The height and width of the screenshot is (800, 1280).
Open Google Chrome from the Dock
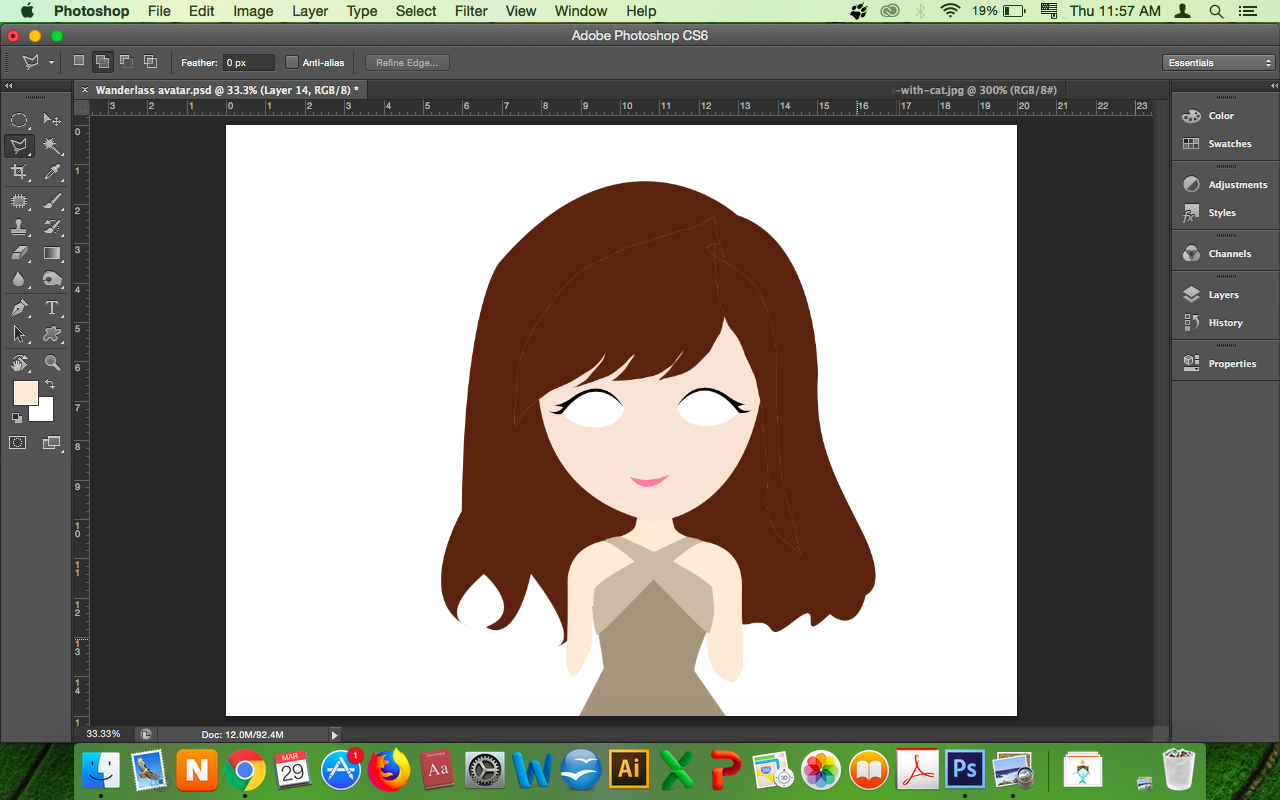pyautogui.click(x=245, y=769)
